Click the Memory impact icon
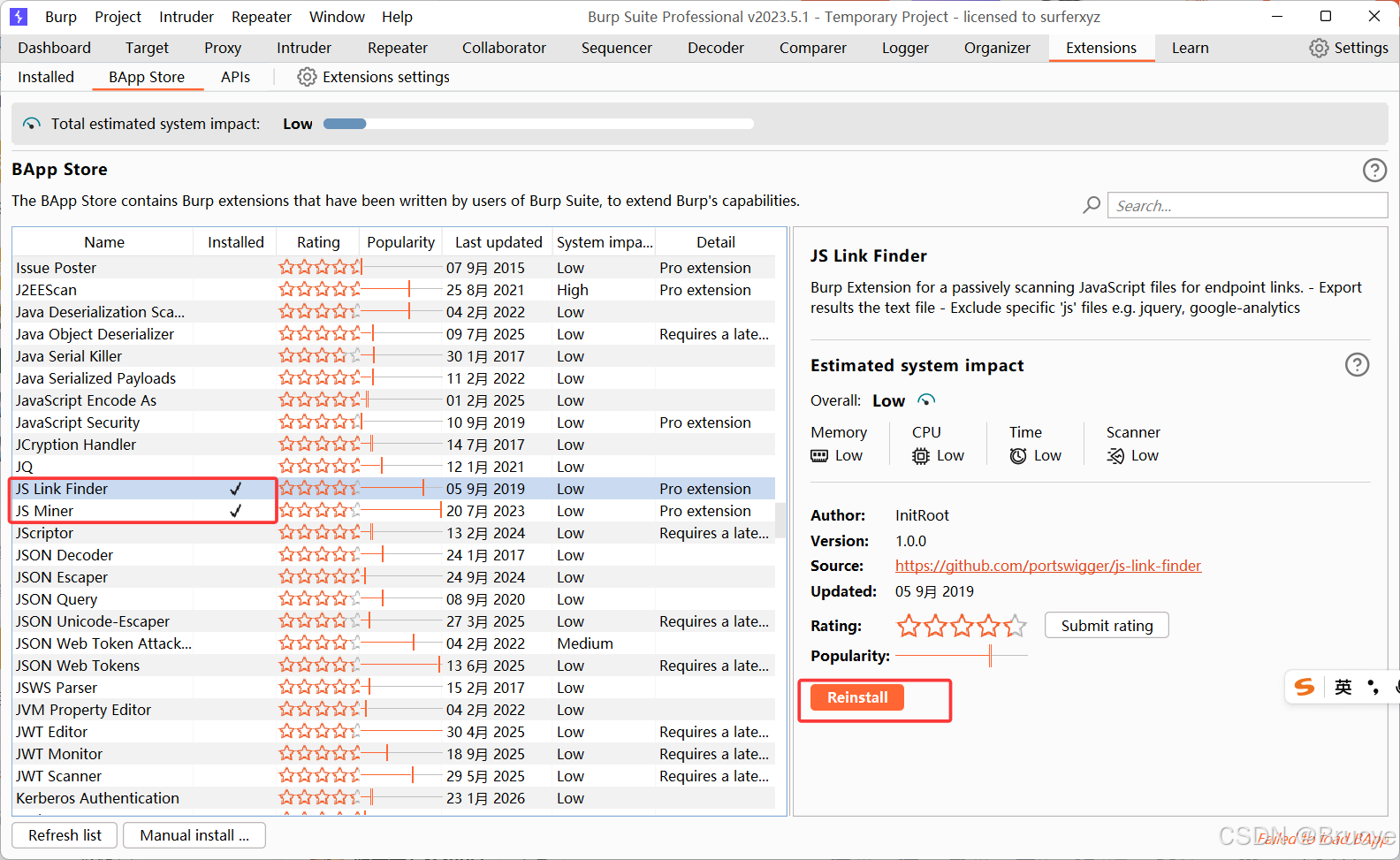The height and width of the screenshot is (860, 1400). pos(819,456)
